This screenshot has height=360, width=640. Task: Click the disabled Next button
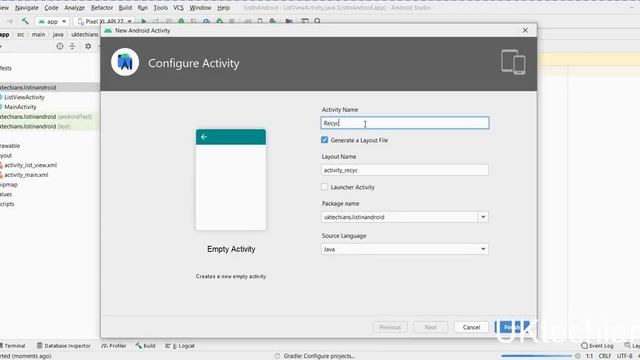pyautogui.click(x=431, y=327)
